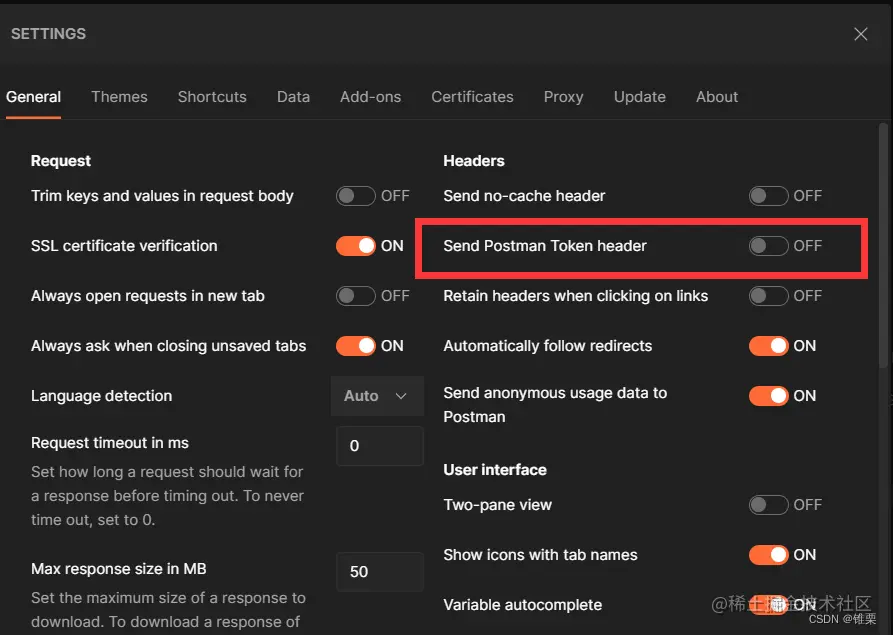Switch to the General tab

(x=33, y=97)
